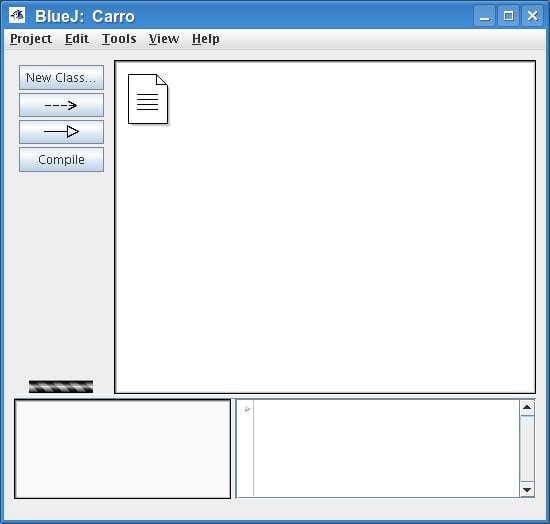
Task: Open the Edit menu
Action: click(x=77, y=39)
